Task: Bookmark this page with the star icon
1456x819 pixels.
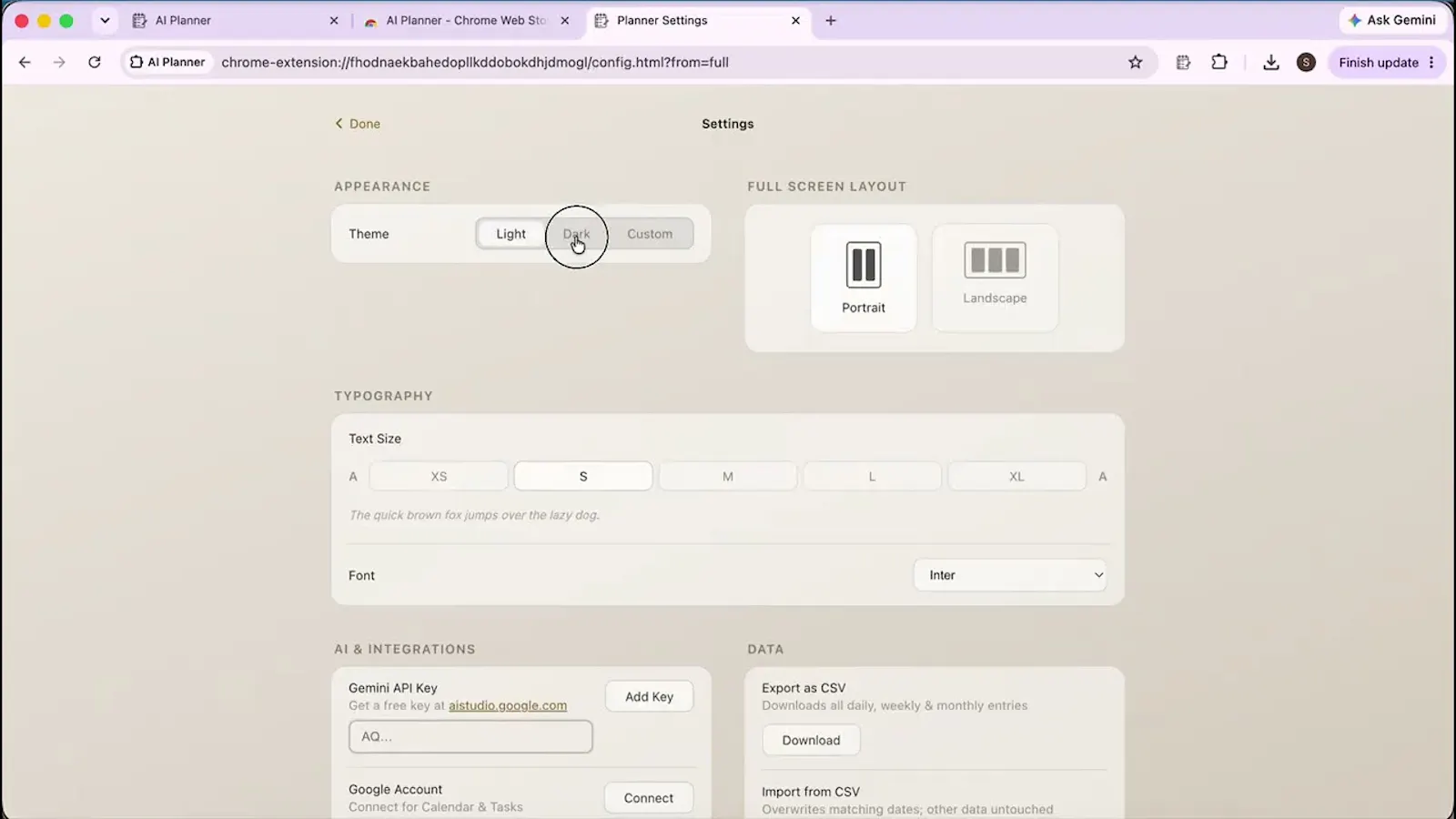Action: [1135, 62]
